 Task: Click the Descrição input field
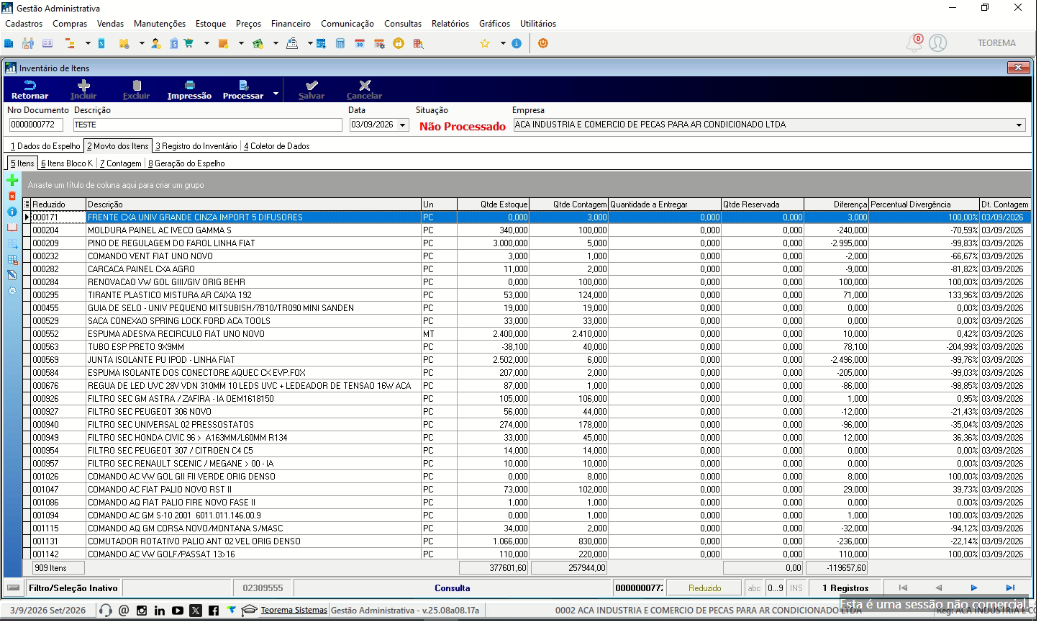(x=207, y=125)
